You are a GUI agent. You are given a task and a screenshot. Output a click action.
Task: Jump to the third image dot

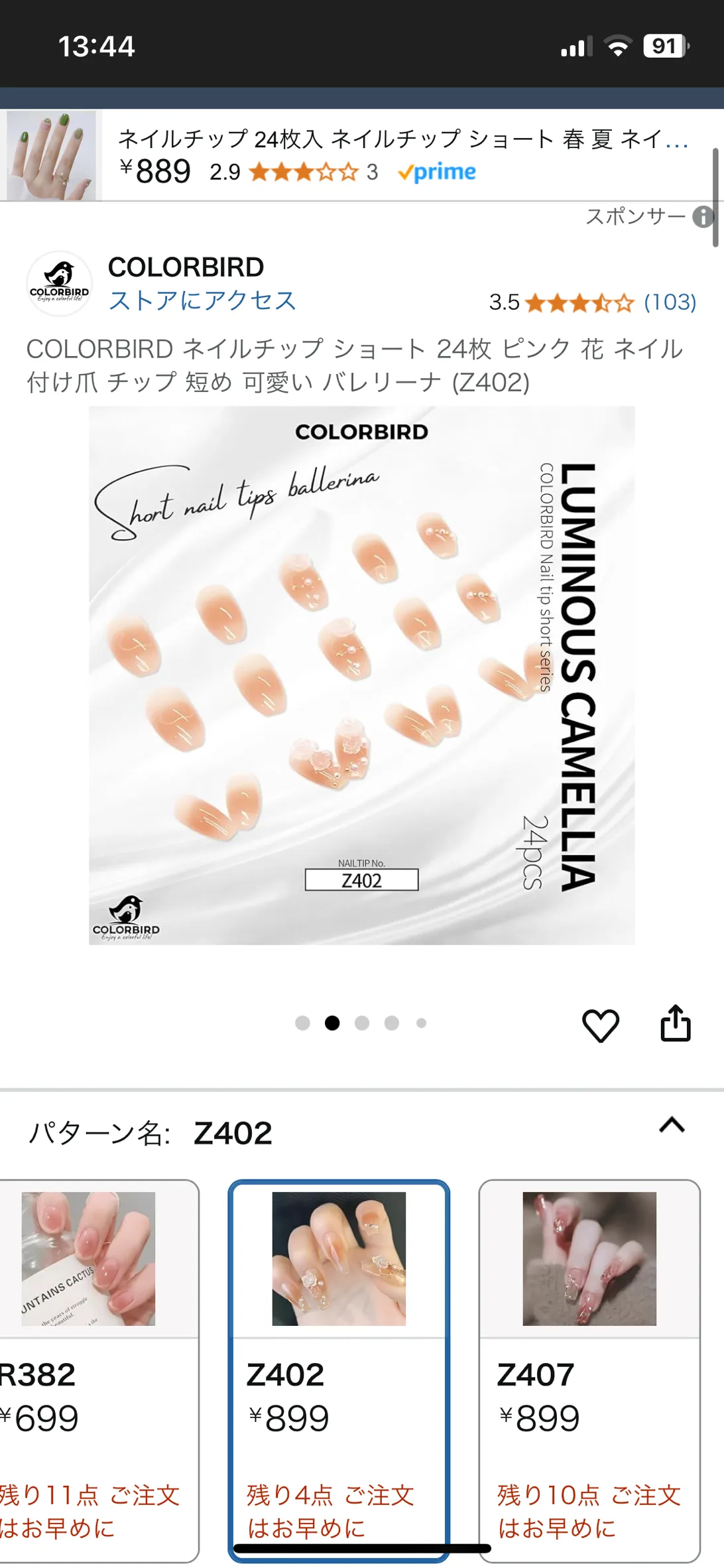(362, 1023)
